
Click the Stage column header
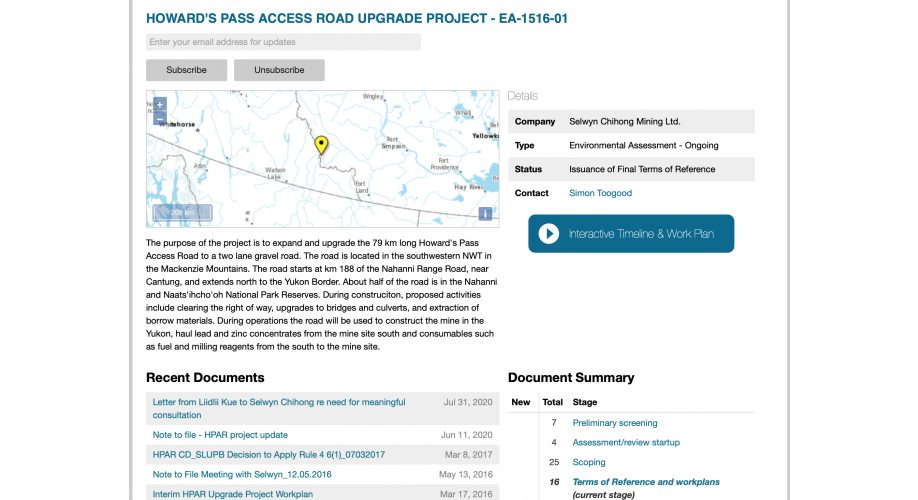pyautogui.click(x=585, y=402)
